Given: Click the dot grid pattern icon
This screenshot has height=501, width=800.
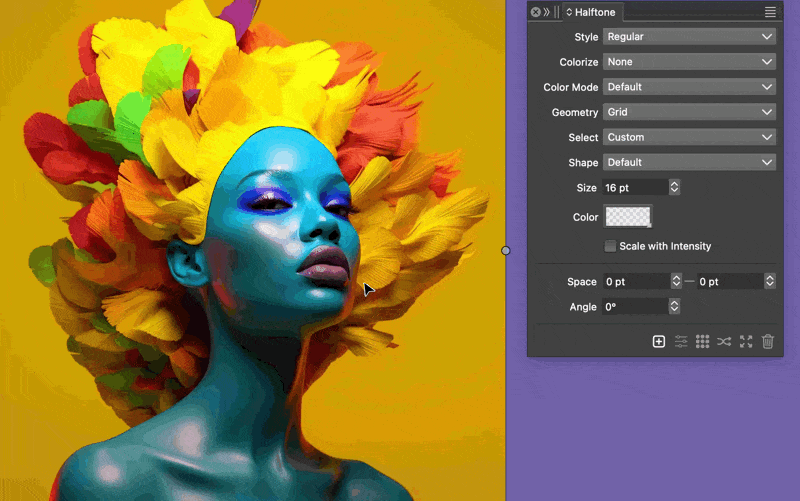Looking at the screenshot, I should click(703, 342).
